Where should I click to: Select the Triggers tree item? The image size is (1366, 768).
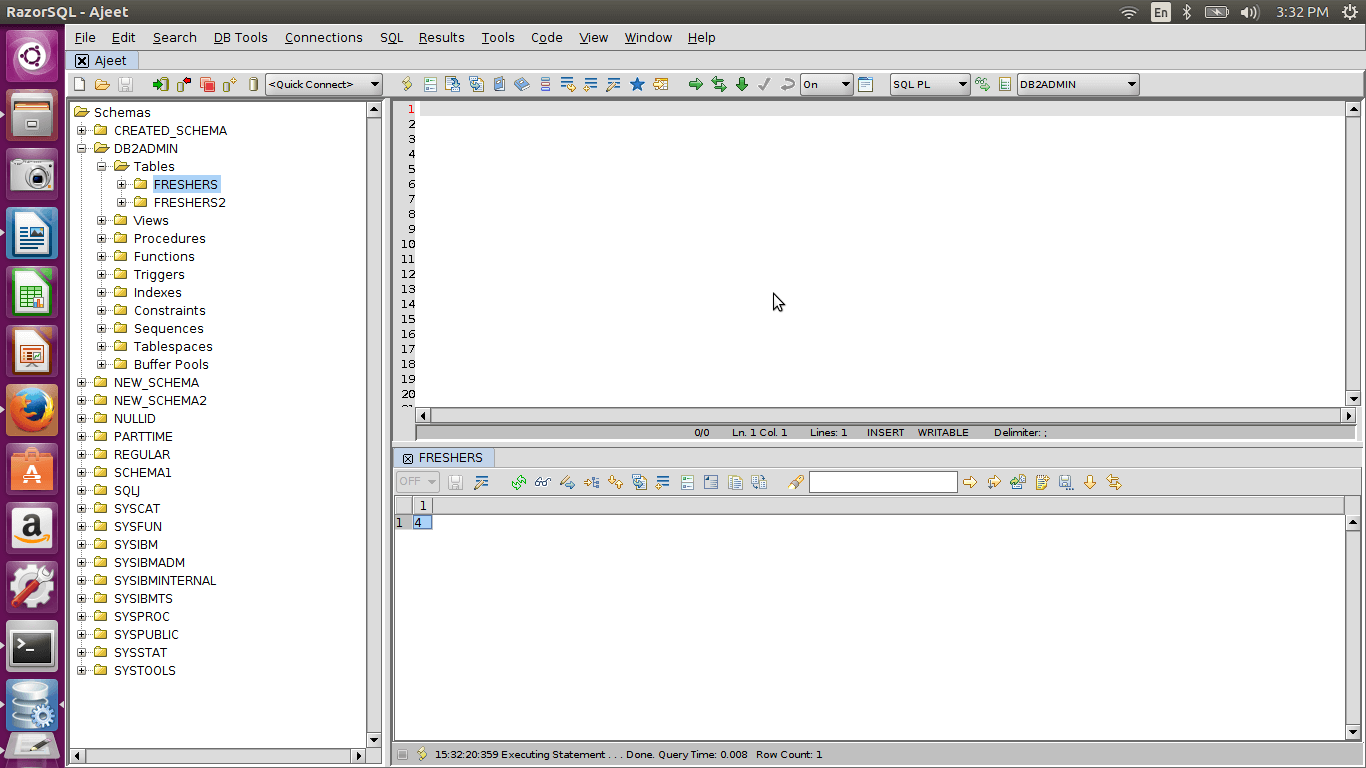click(x=159, y=274)
